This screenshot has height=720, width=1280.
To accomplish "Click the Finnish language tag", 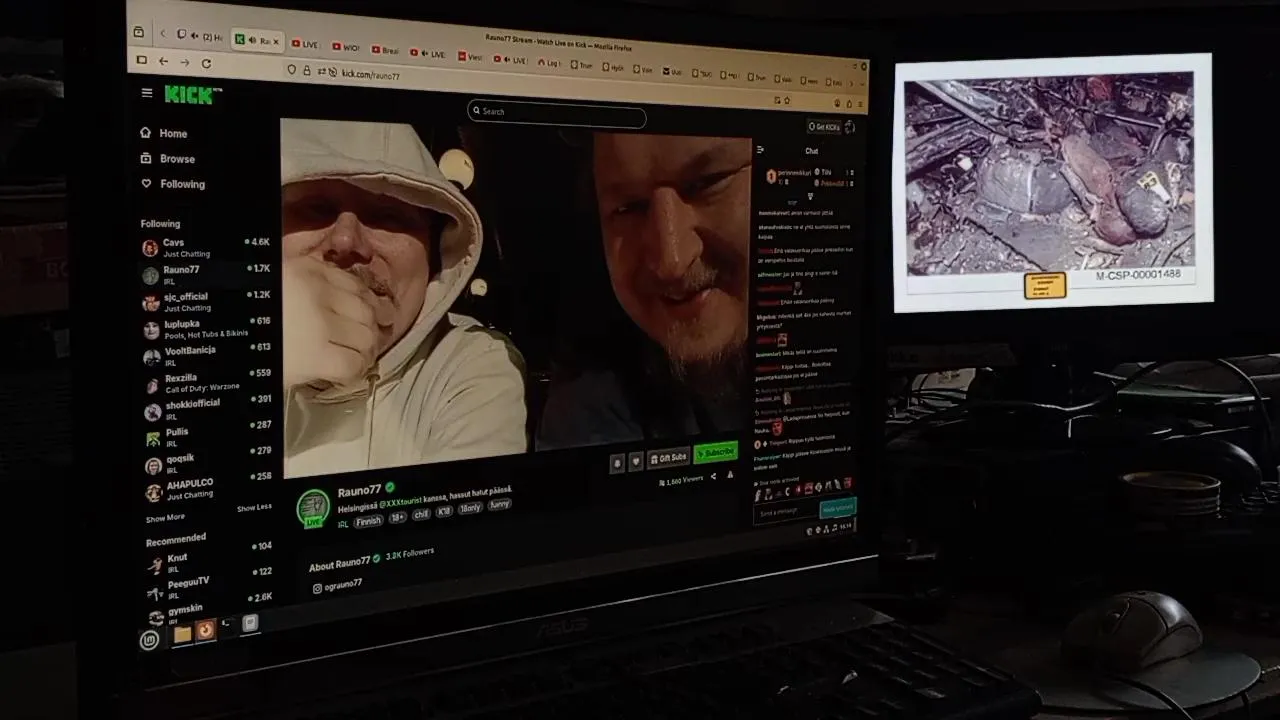I will [369, 521].
